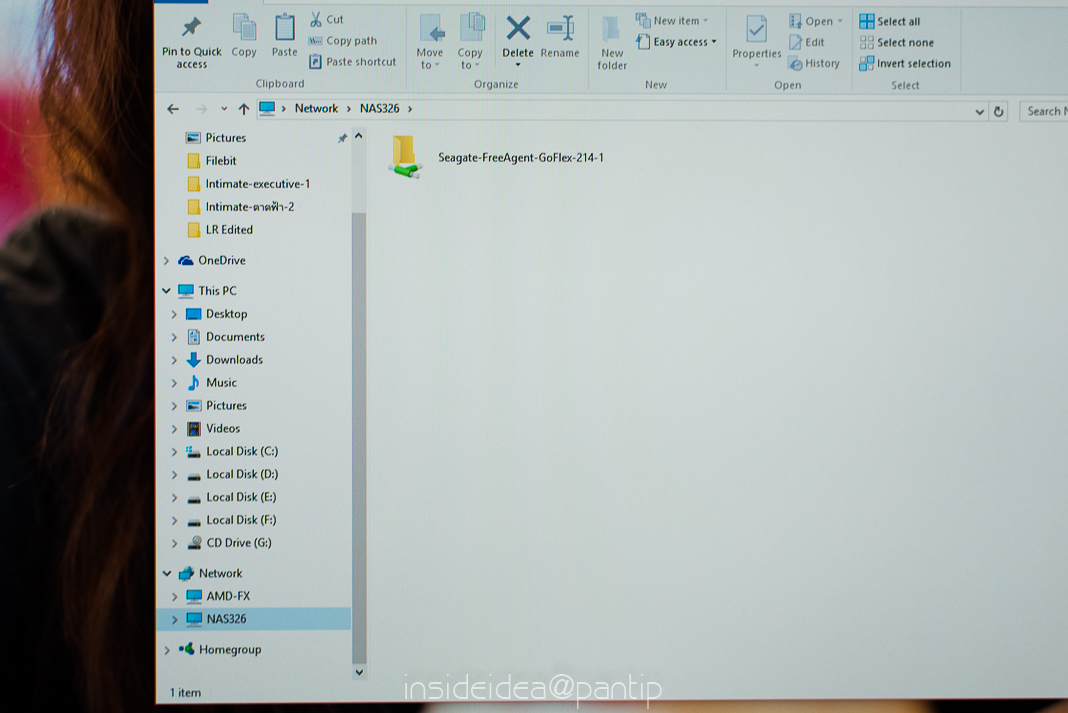Click the Copy path icon
1068x713 pixels.
click(315, 41)
